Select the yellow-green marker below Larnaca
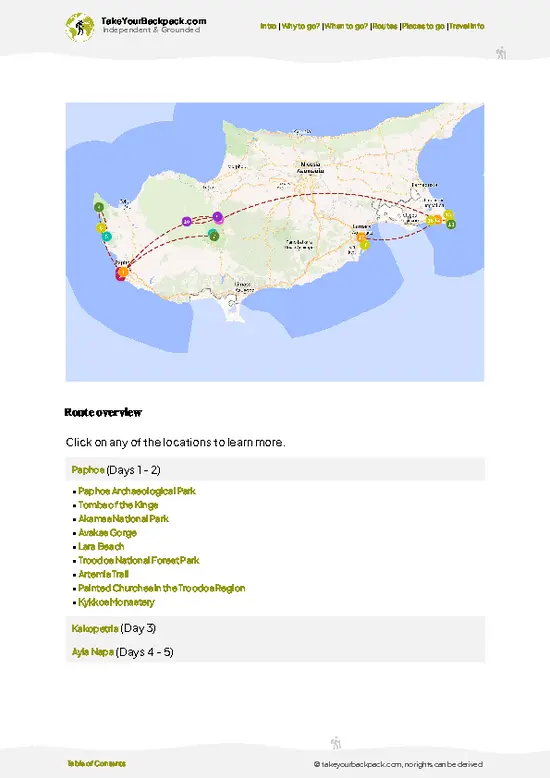This screenshot has height=778, width=550. (365, 245)
